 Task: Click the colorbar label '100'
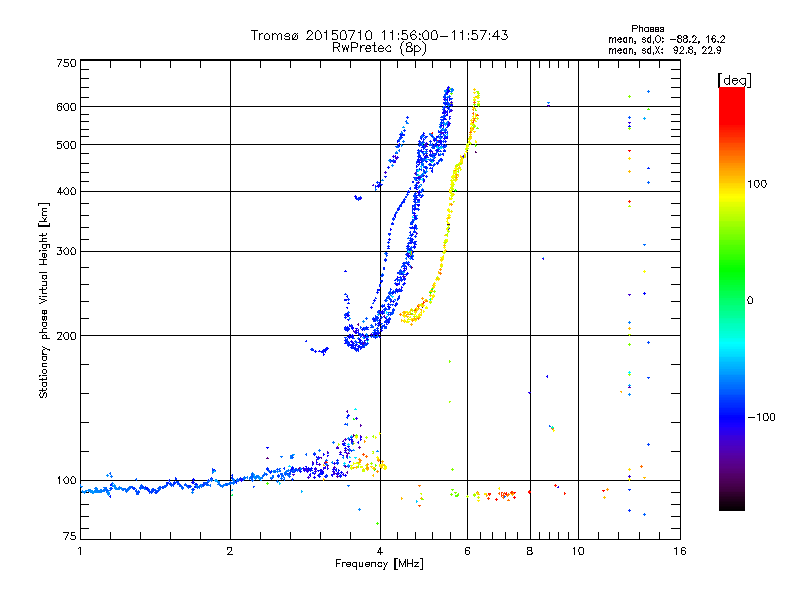click(x=757, y=184)
